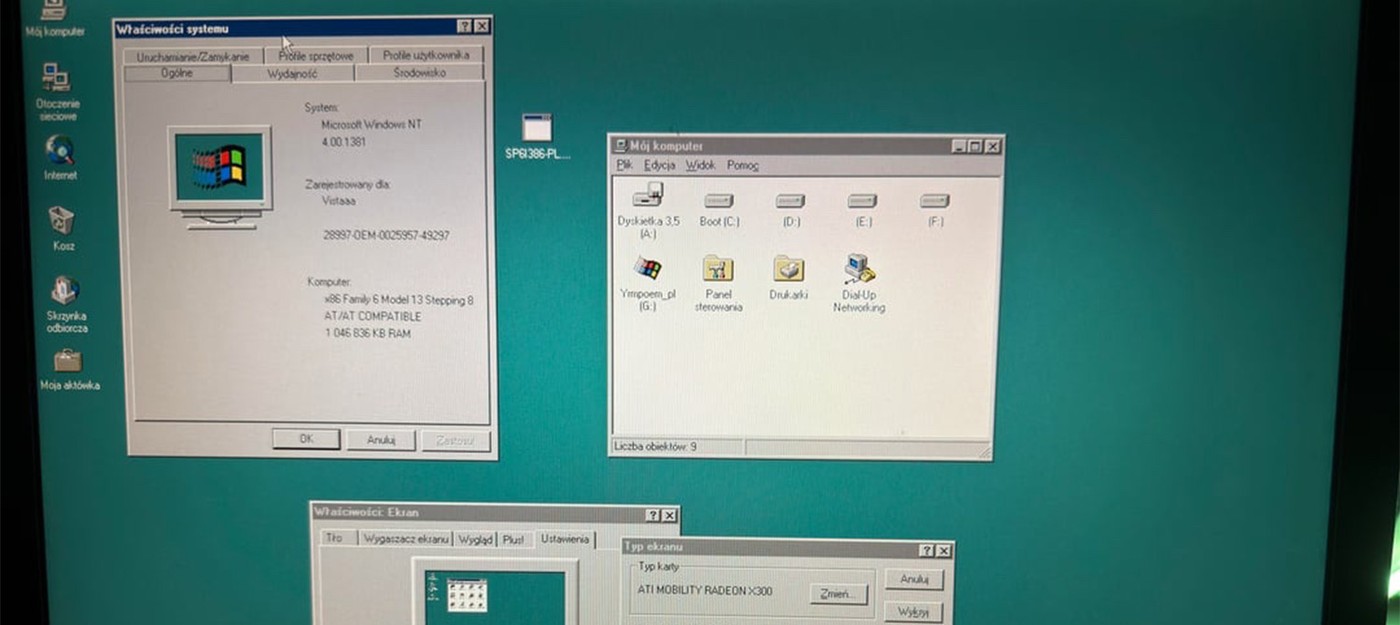Viewport: 1400px width, 625px height.
Task: Switch to the Wydajność tab
Action: [x=293, y=73]
